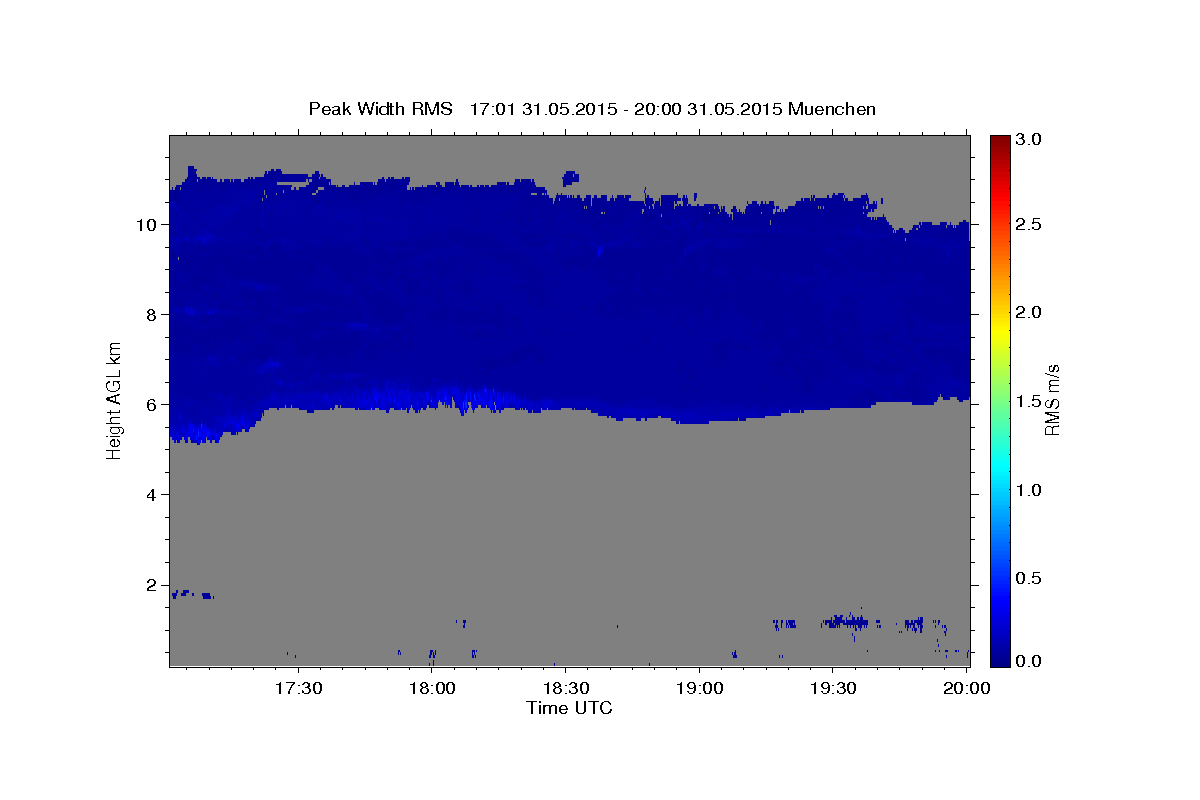
Task: Click the height tick label 6
Action: pos(153,404)
